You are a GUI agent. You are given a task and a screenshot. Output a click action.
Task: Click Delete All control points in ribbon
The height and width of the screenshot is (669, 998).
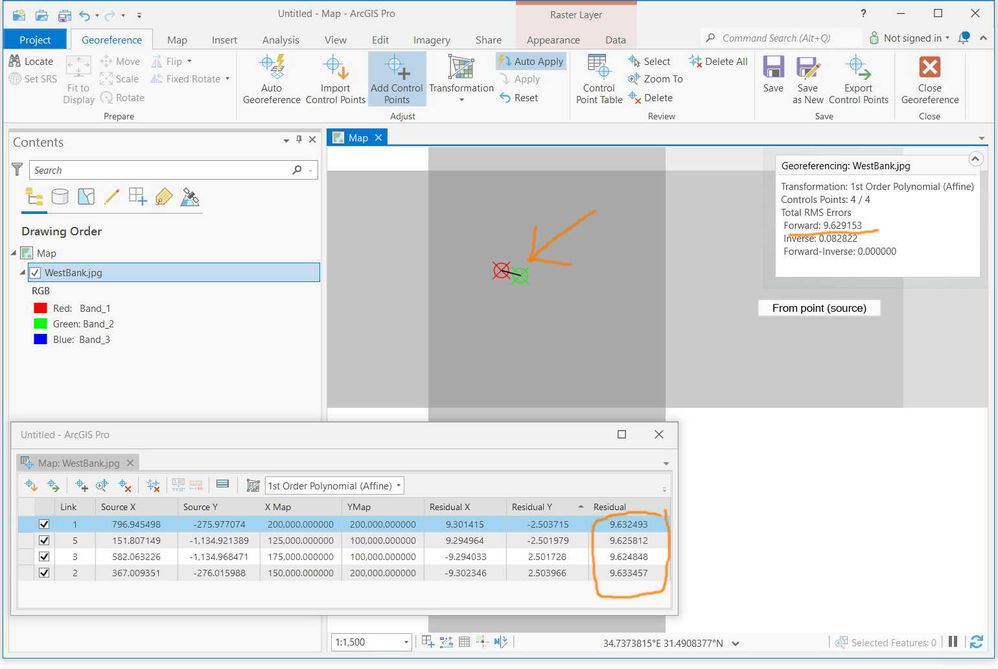coord(718,61)
